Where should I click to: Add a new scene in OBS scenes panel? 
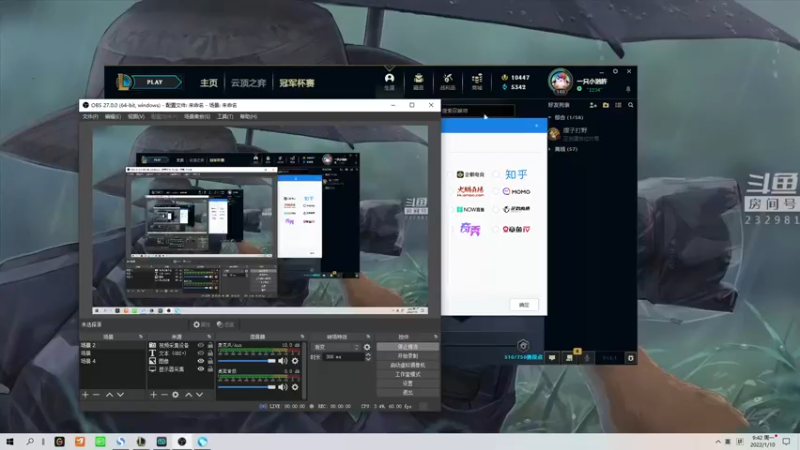point(85,394)
